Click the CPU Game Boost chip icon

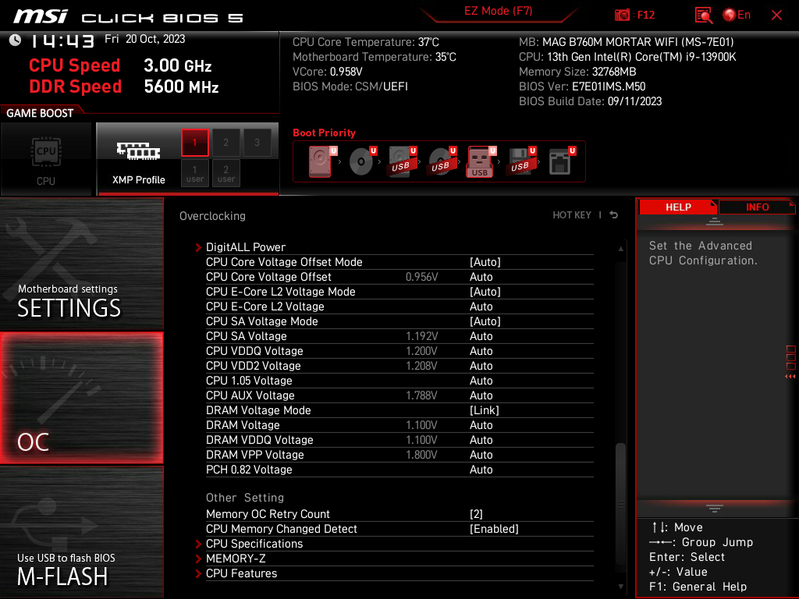46,151
